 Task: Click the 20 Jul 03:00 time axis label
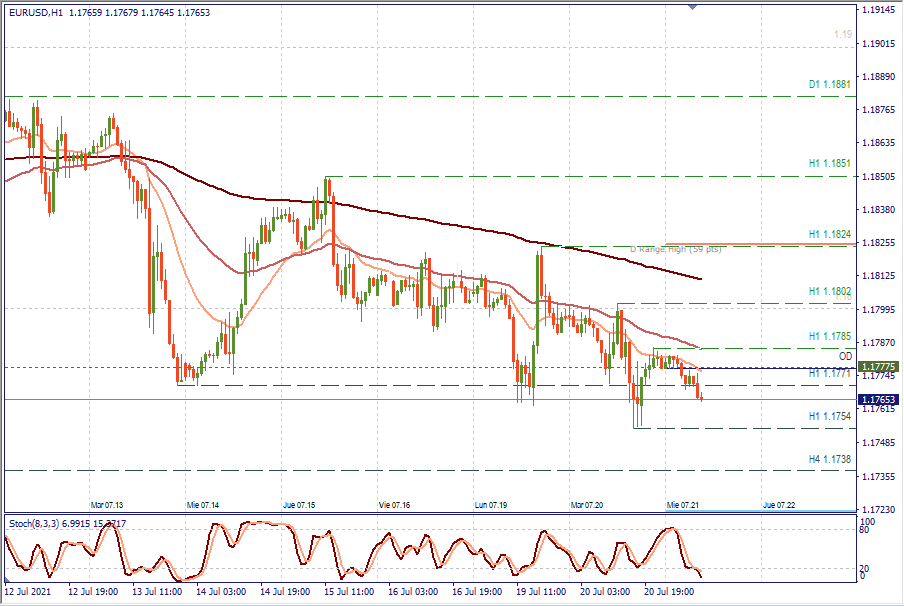(605, 592)
